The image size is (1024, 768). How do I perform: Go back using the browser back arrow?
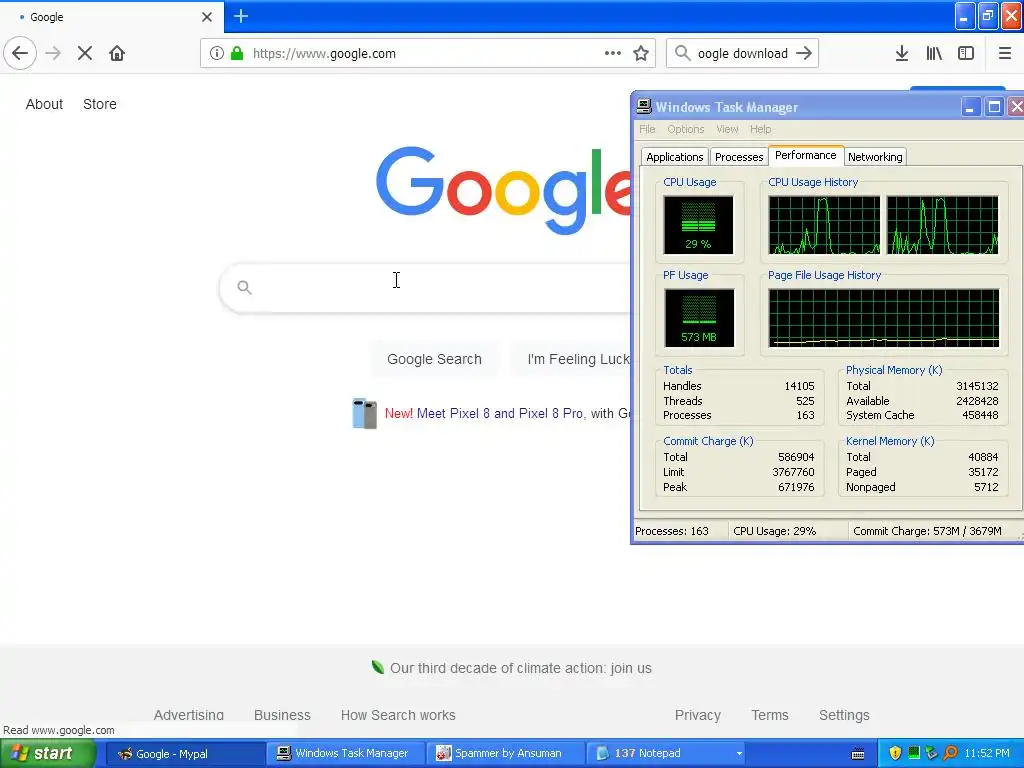20,53
